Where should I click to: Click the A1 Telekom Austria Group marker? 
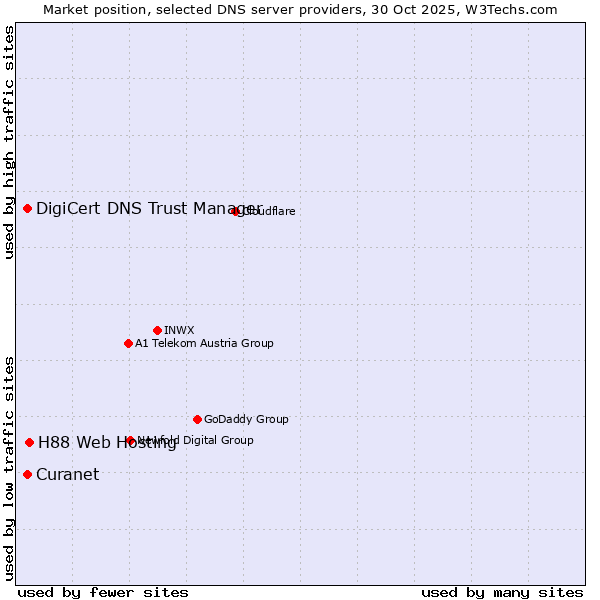(x=128, y=343)
